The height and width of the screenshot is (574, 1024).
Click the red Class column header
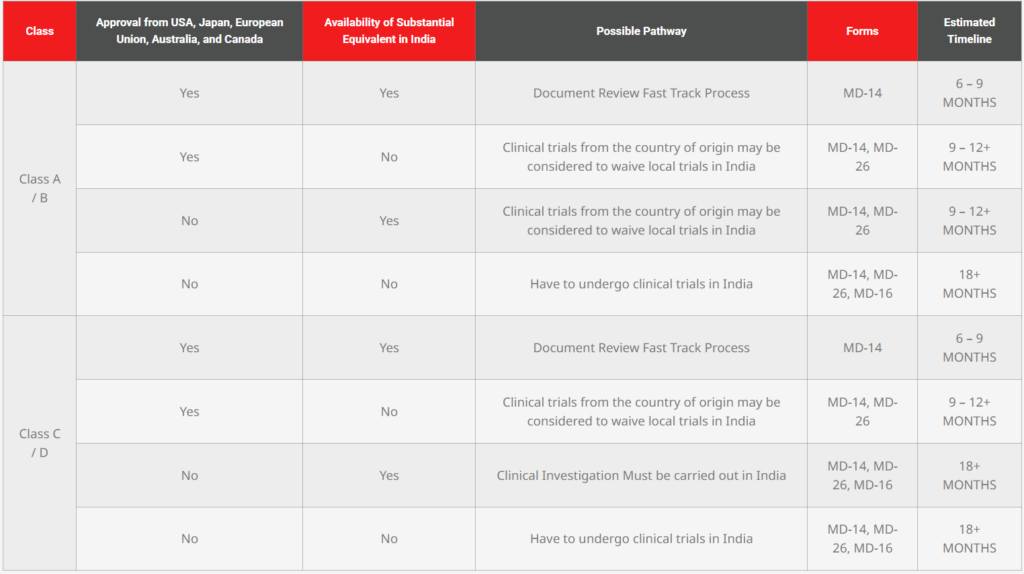39,31
